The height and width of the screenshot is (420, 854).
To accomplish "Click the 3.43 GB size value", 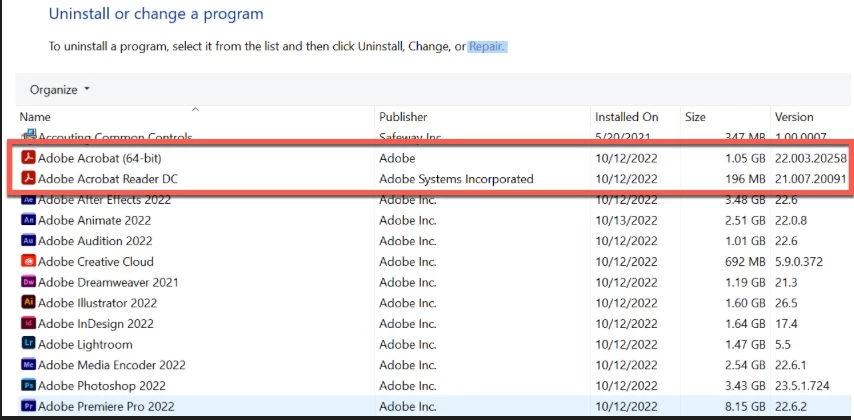I will (x=743, y=386).
